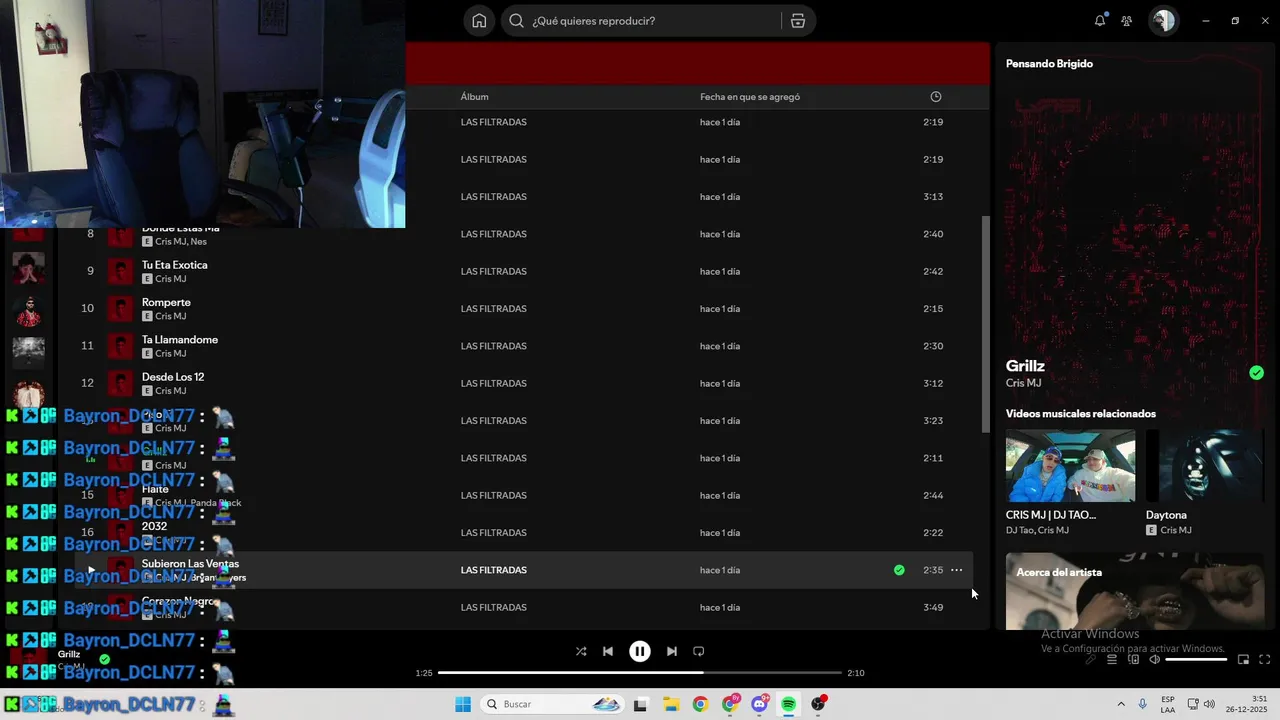This screenshot has width=1280, height=720.
Task: Open File Explorer from the taskbar
Action: click(670, 704)
